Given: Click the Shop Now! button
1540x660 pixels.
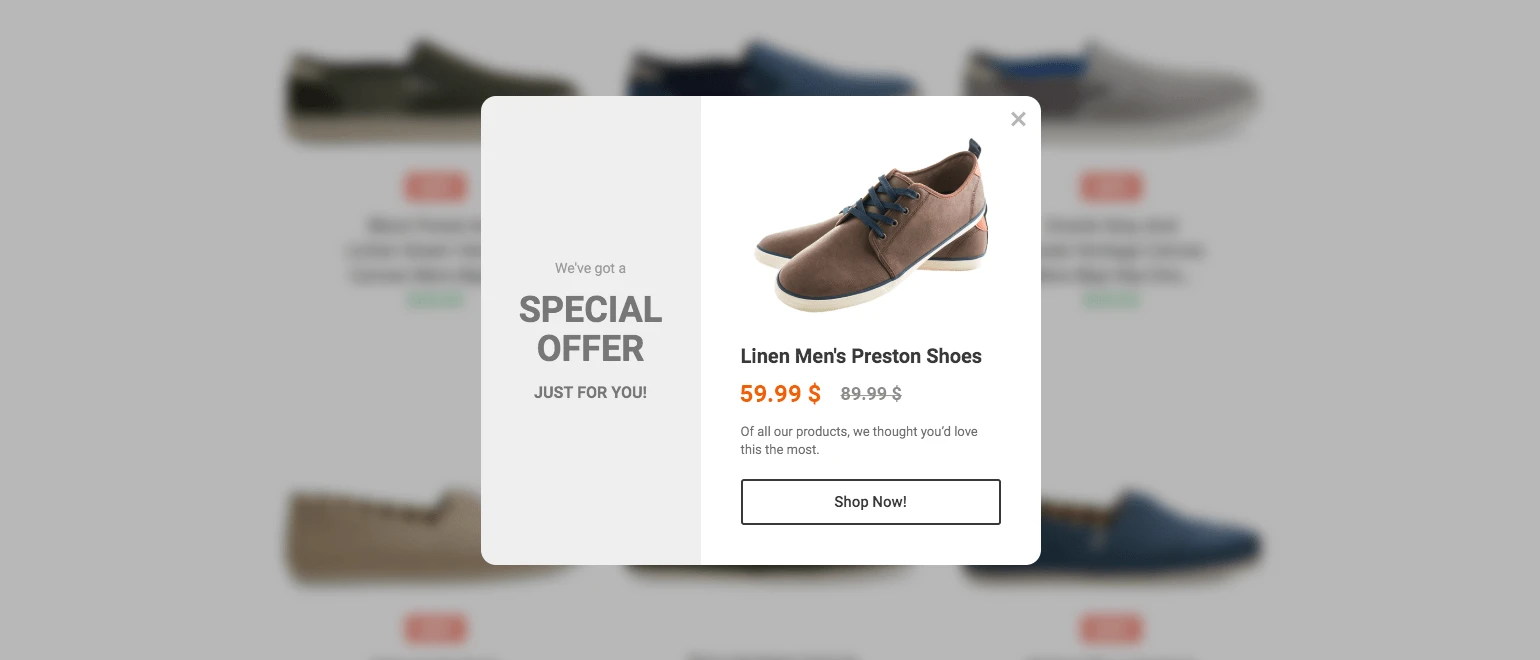Looking at the screenshot, I should (870, 502).
